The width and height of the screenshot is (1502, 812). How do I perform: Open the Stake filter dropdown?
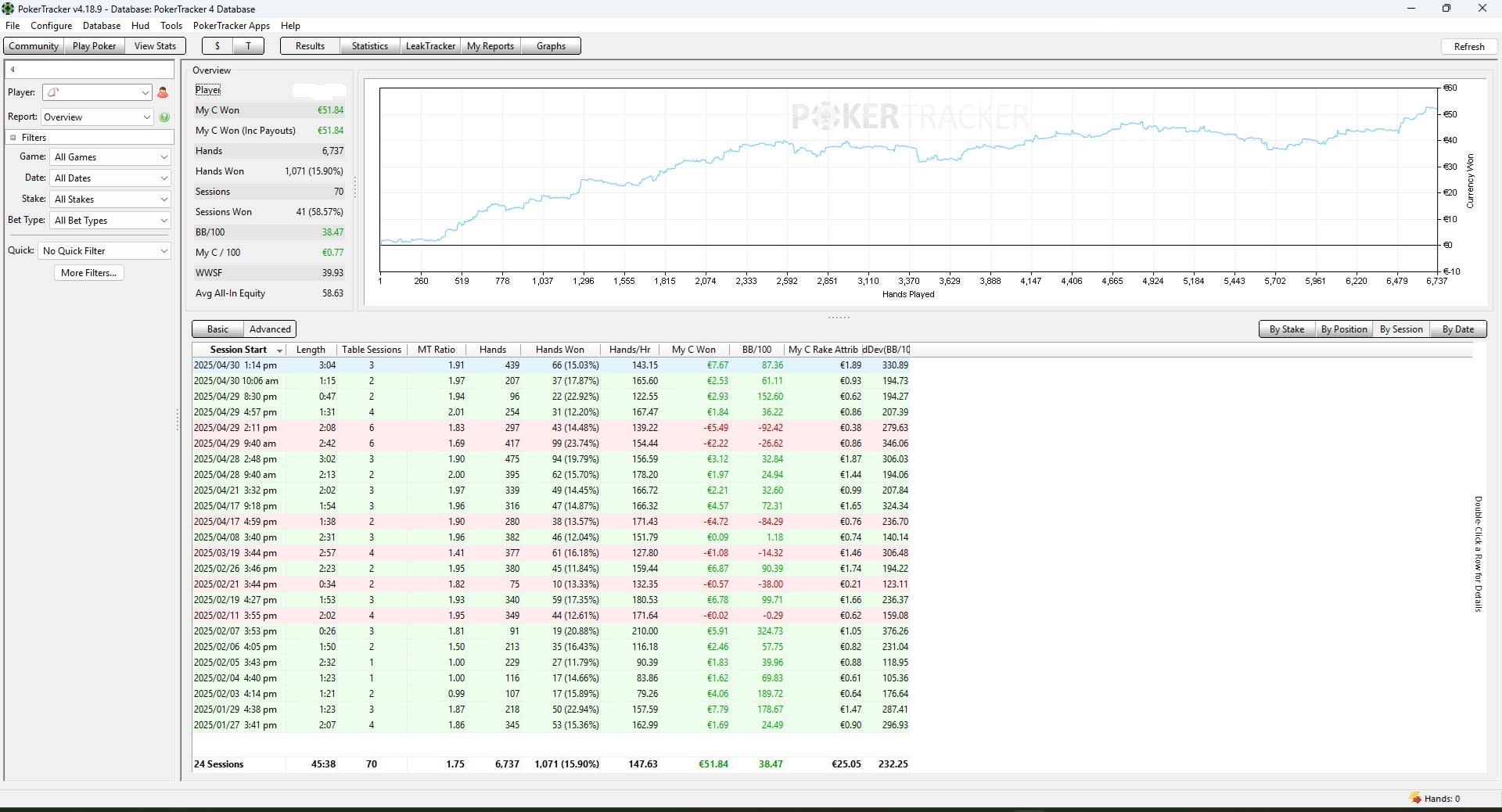(x=110, y=199)
